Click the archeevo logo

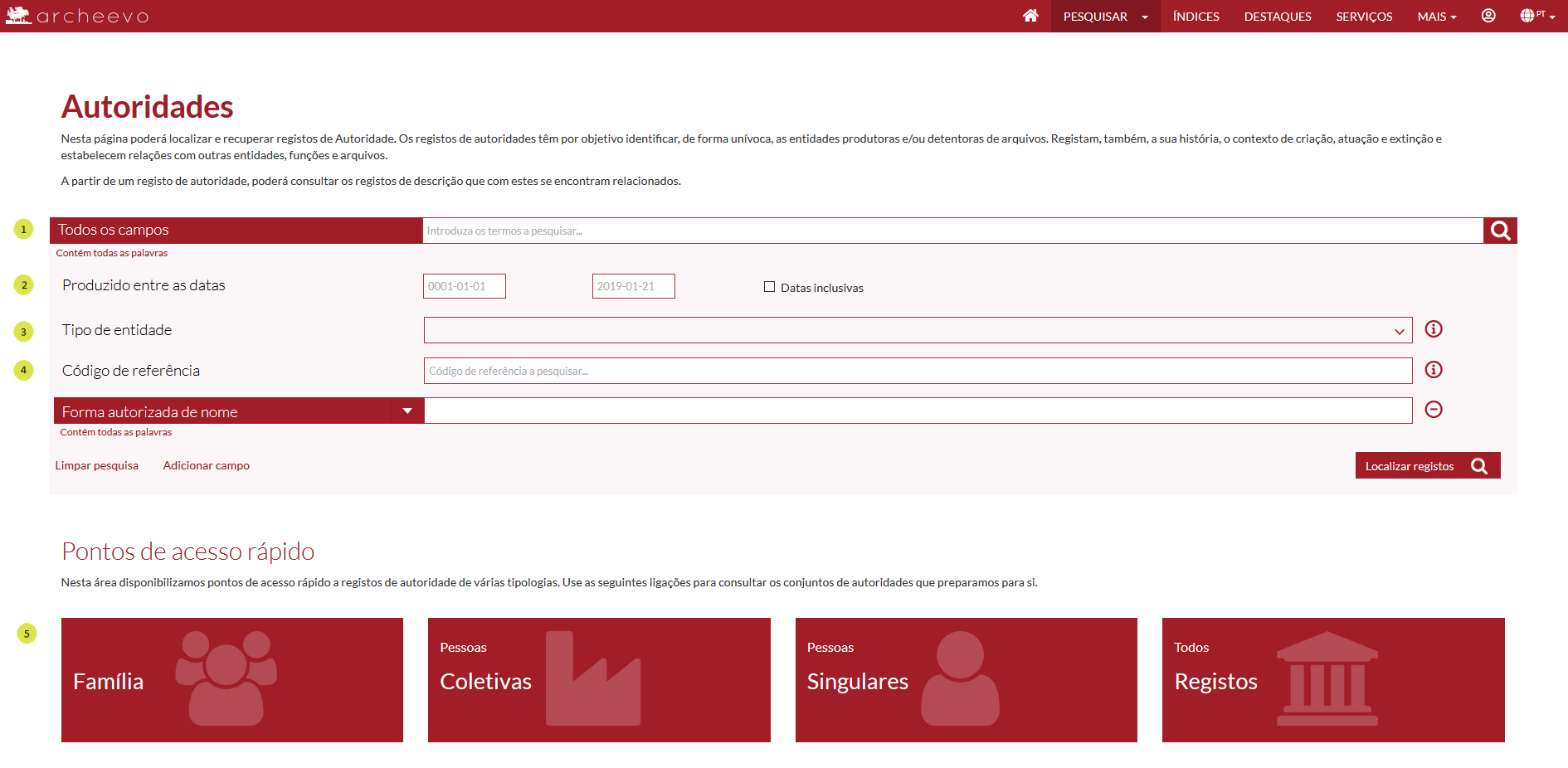pyautogui.click(x=77, y=16)
